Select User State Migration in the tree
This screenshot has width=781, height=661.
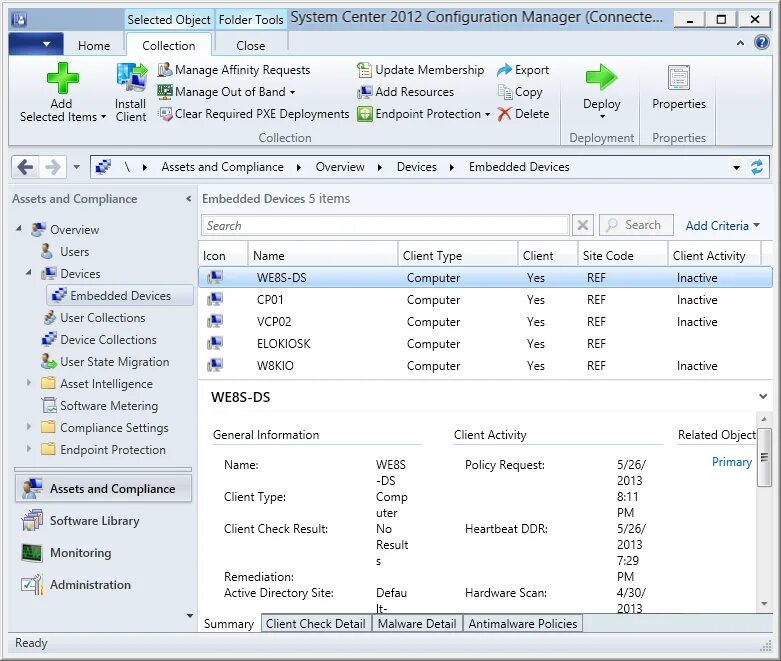click(x=114, y=362)
